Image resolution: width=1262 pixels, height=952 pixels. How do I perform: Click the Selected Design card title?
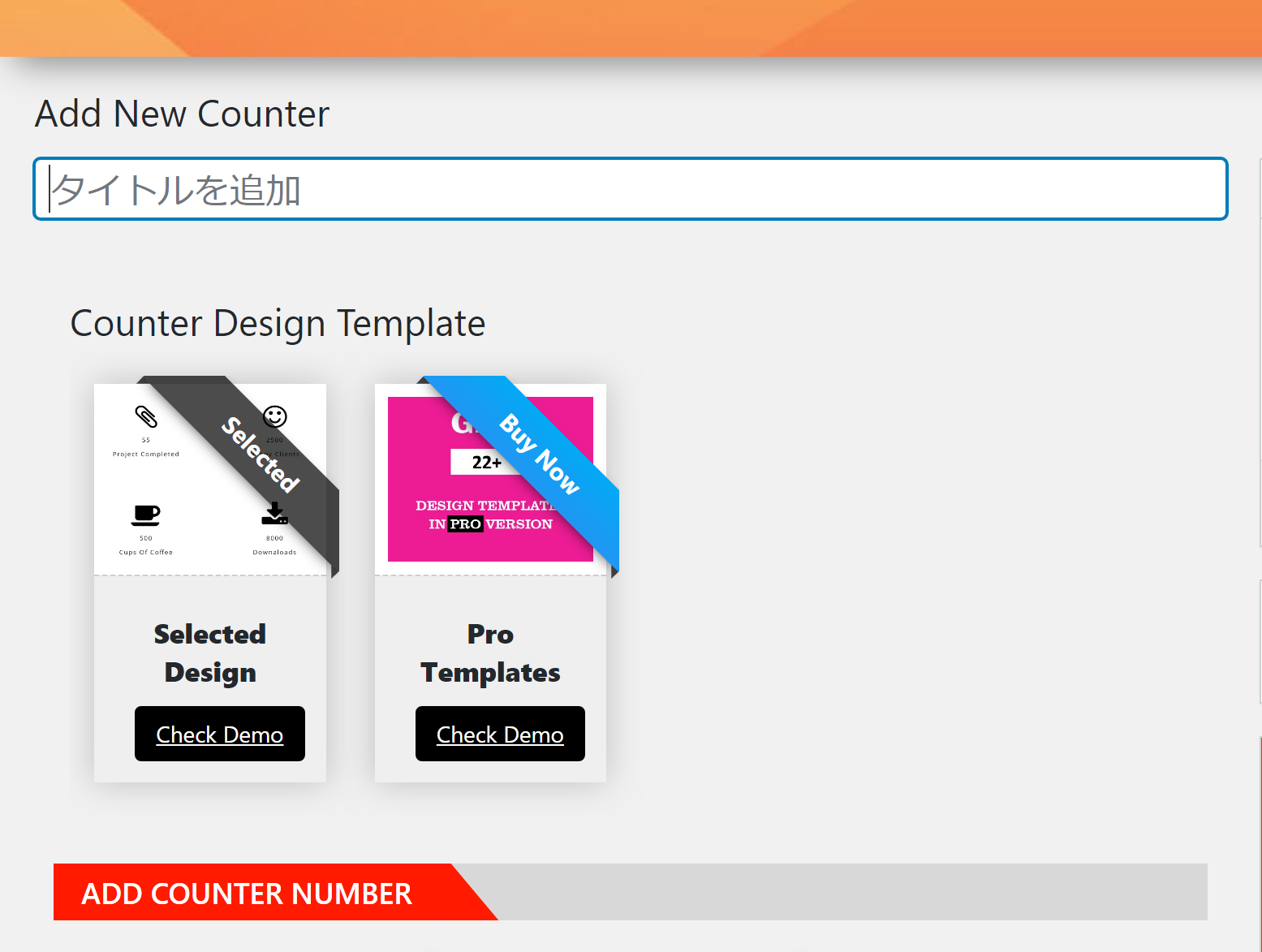[210, 653]
